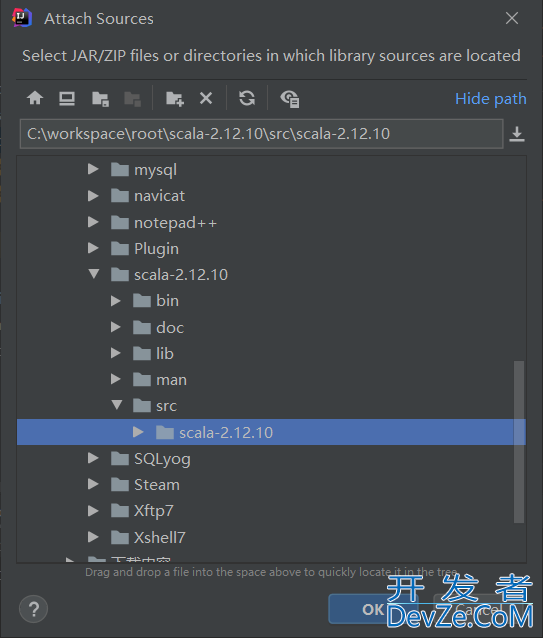This screenshot has width=543, height=638.
Task: Open path history download arrow
Action: coord(517,134)
